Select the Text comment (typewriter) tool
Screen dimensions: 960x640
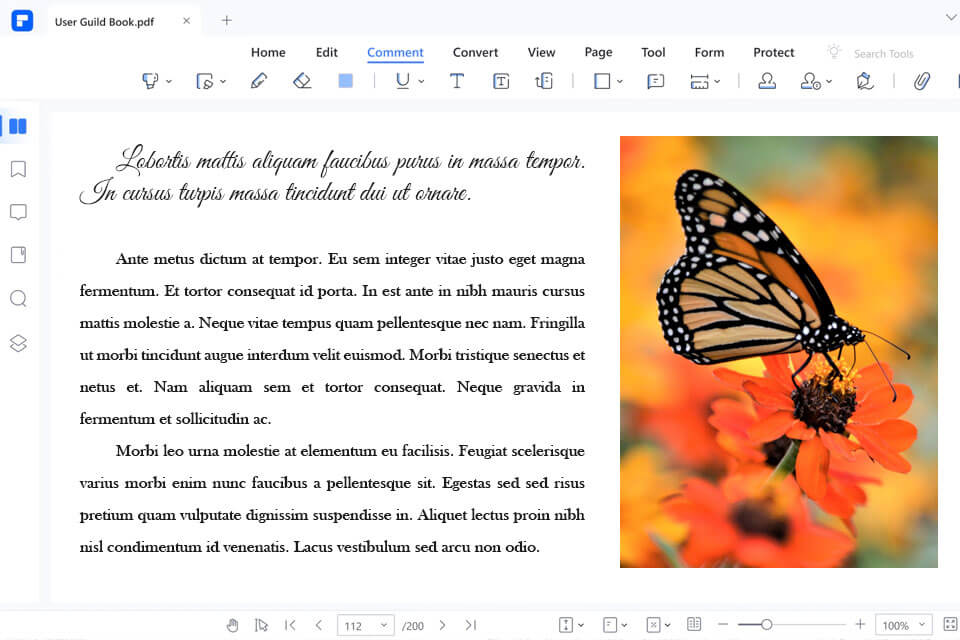457,81
